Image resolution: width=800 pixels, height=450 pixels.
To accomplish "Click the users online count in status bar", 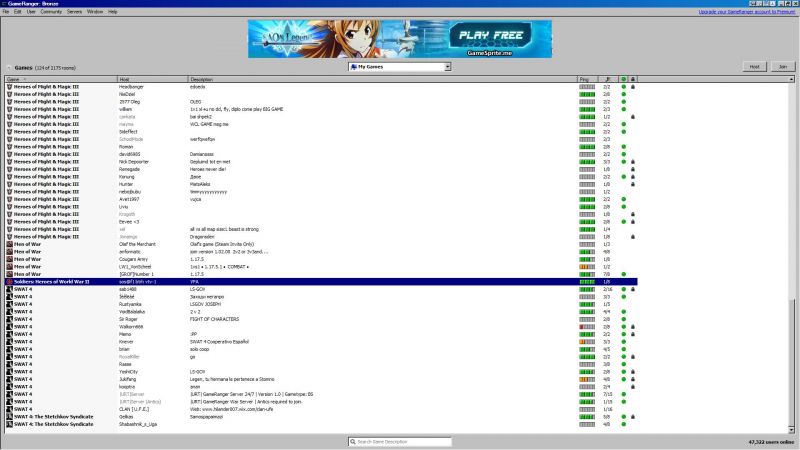I will (x=771, y=442).
